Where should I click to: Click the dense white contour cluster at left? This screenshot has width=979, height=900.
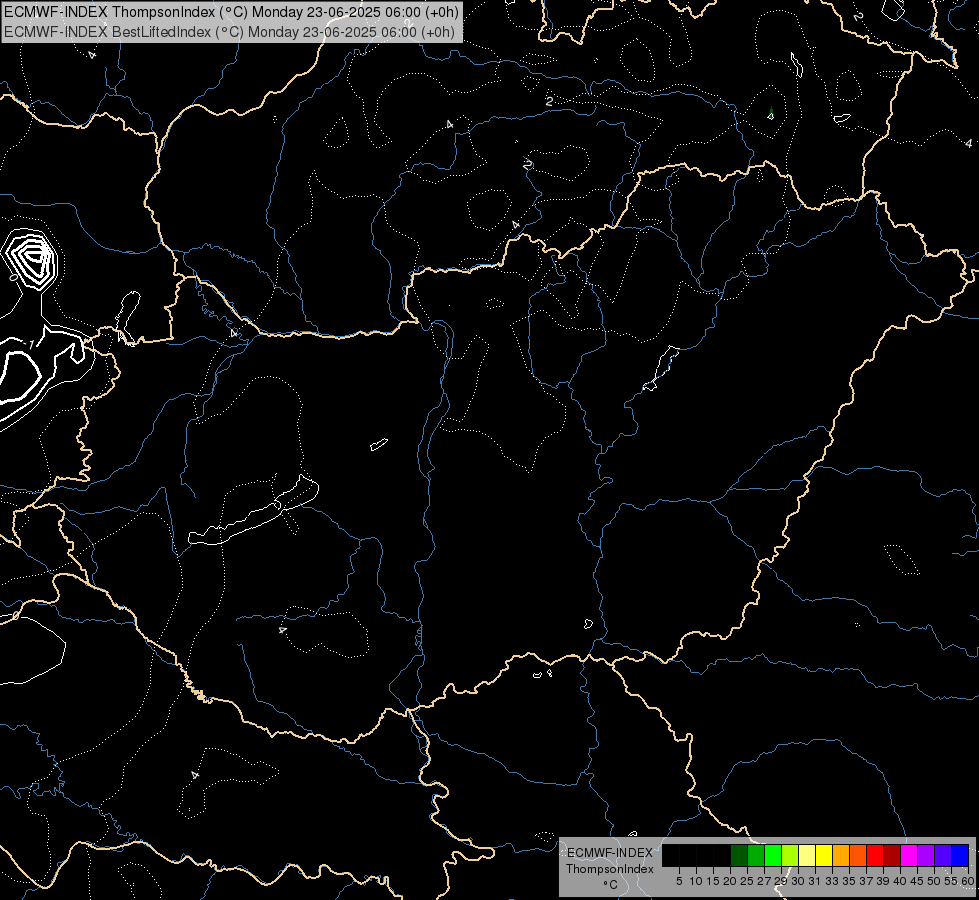point(30,259)
